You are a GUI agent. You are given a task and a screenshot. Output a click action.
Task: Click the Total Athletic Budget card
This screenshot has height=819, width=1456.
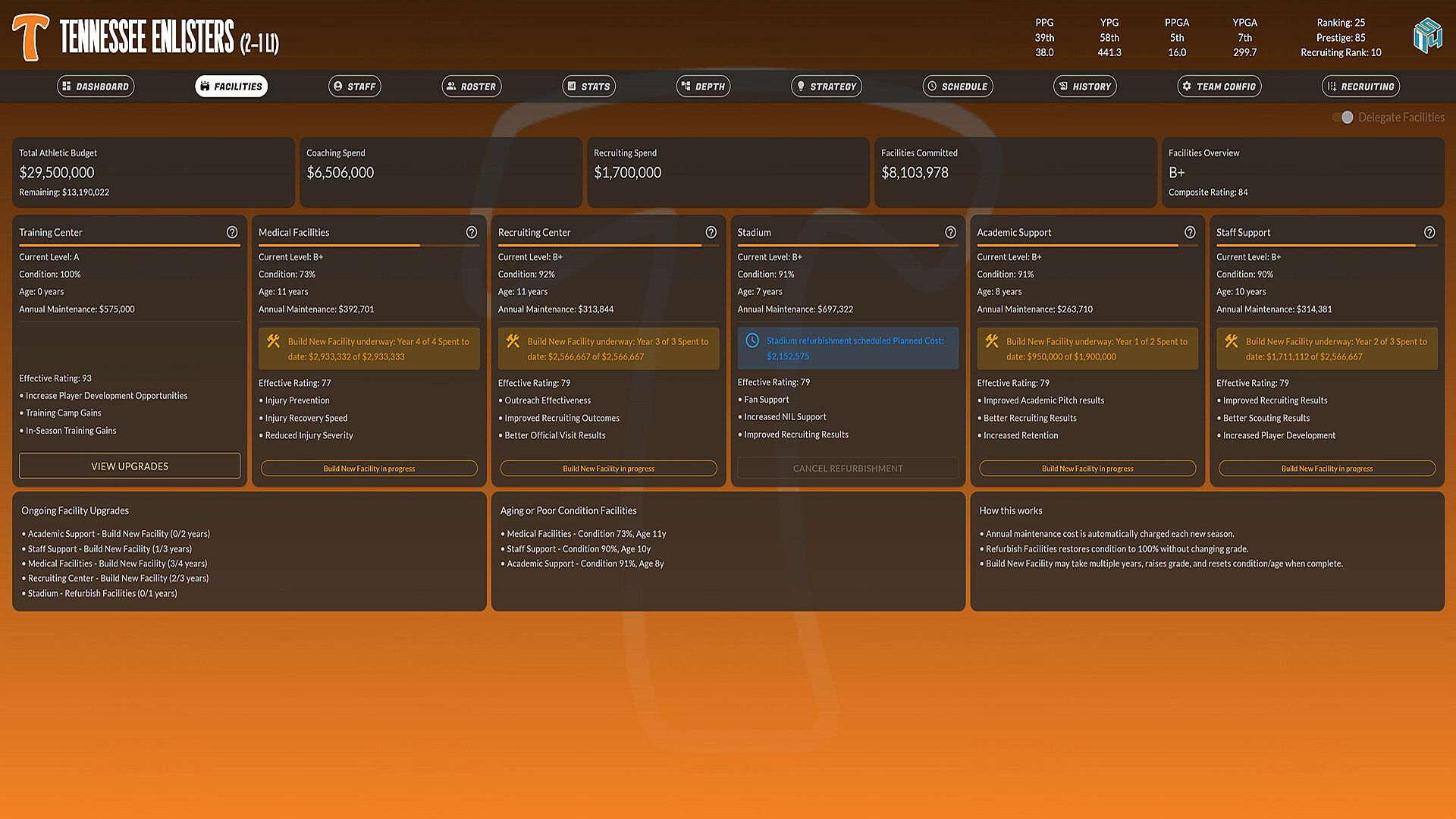pyautogui.click(x=153, y=172)
